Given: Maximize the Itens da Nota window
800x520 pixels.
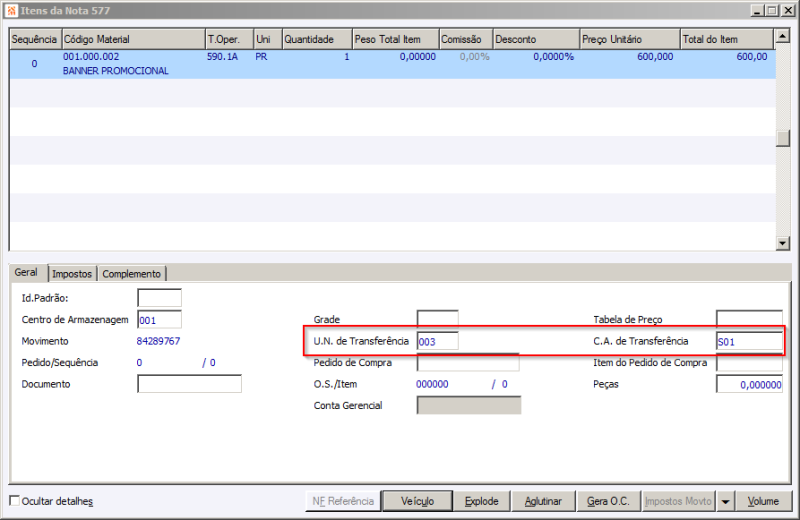Looking at the screenshot, I should pos(772,11).
